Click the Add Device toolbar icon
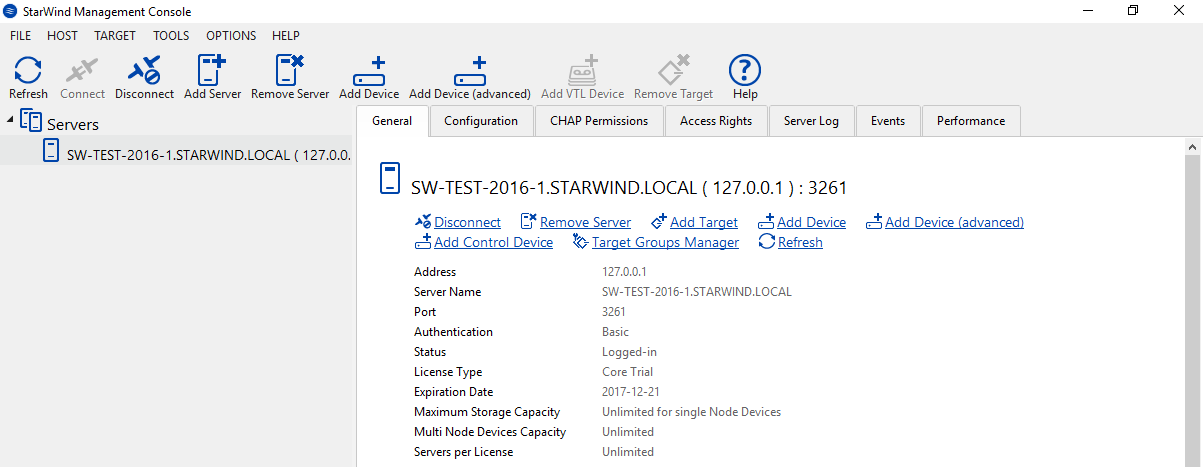The width and height of the screenshot is (1203, 467). [x=369, y=70]
